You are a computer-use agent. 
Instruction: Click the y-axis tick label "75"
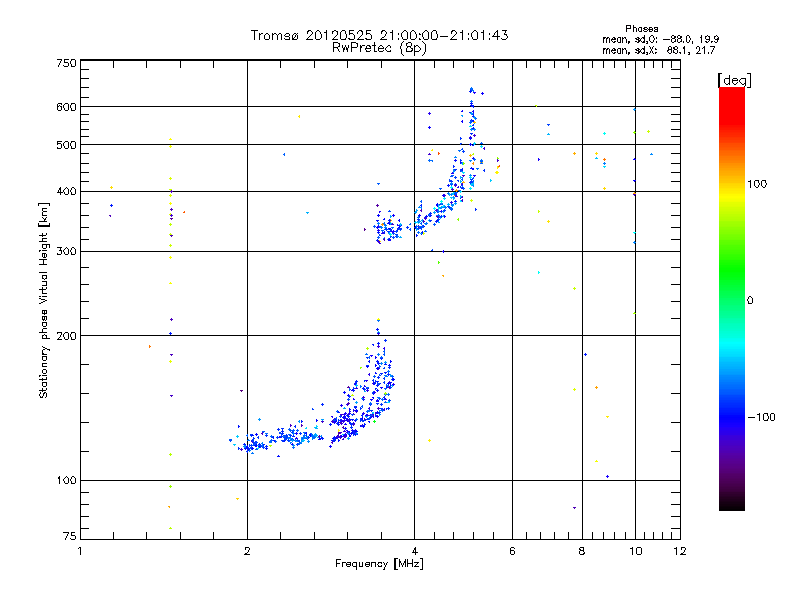(70, 536)
